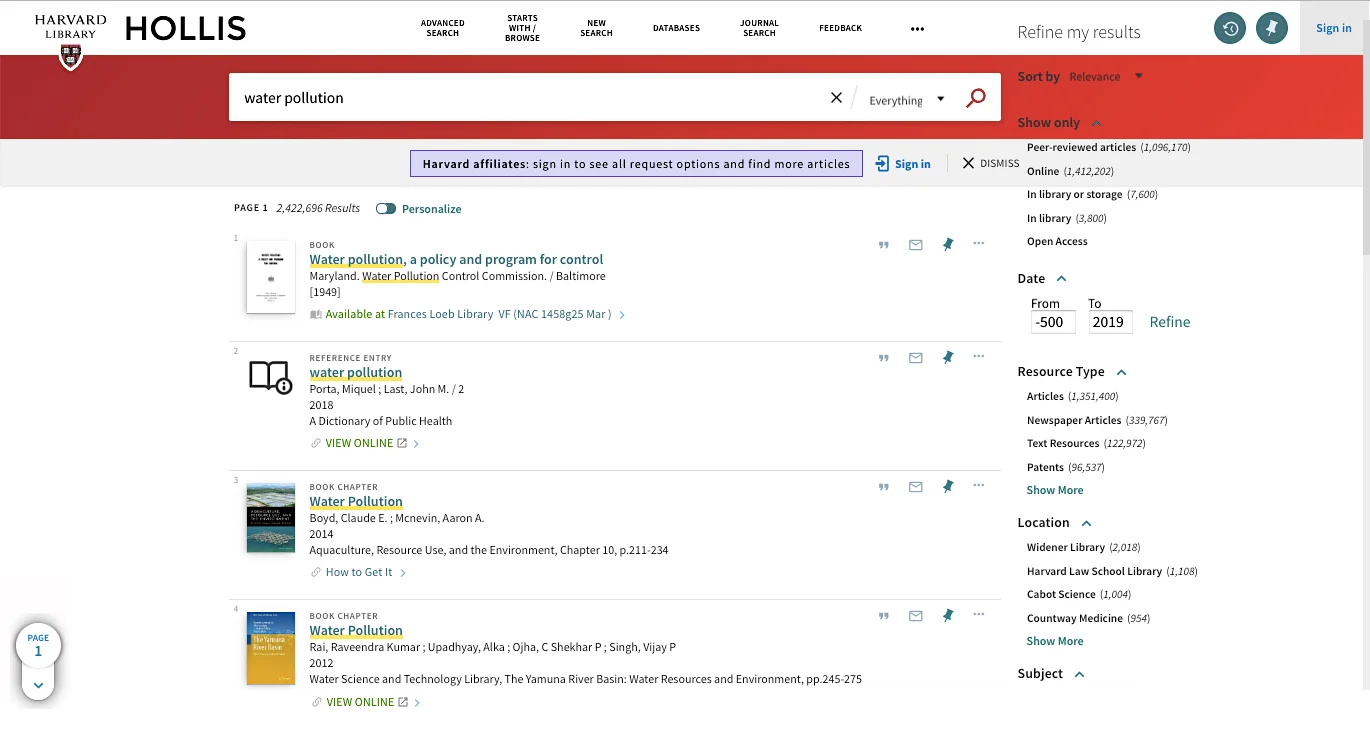
Task: Cite the Dictionary of Public Health entry
Action: [x=884, y=358]
